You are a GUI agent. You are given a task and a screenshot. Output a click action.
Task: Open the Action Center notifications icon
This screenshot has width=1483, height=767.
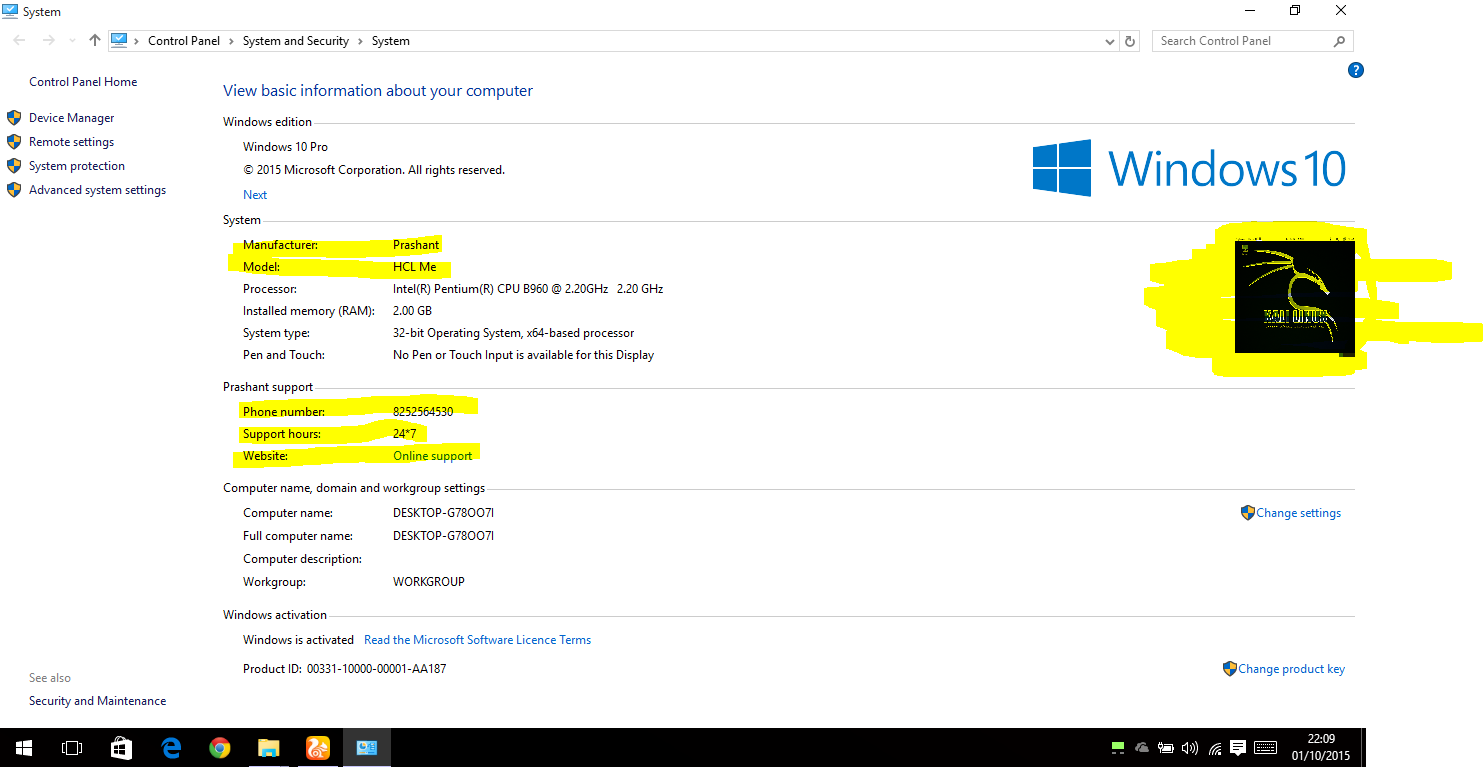point(1238,747)
